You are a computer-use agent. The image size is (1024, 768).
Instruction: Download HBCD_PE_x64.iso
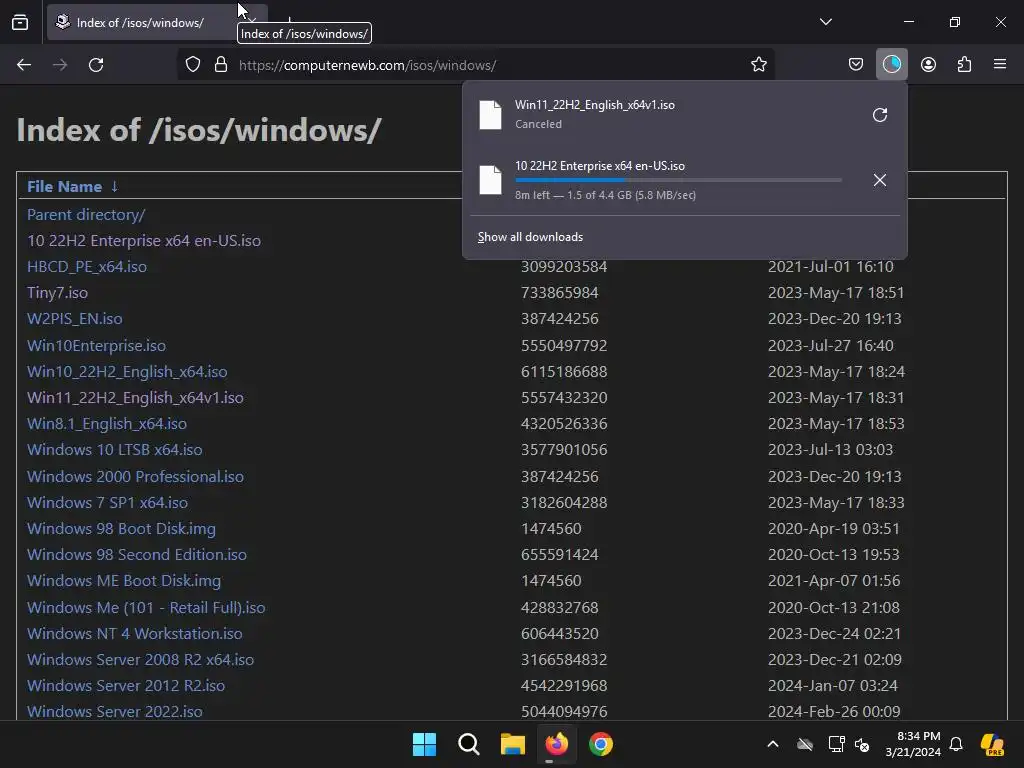coord(87,267)
